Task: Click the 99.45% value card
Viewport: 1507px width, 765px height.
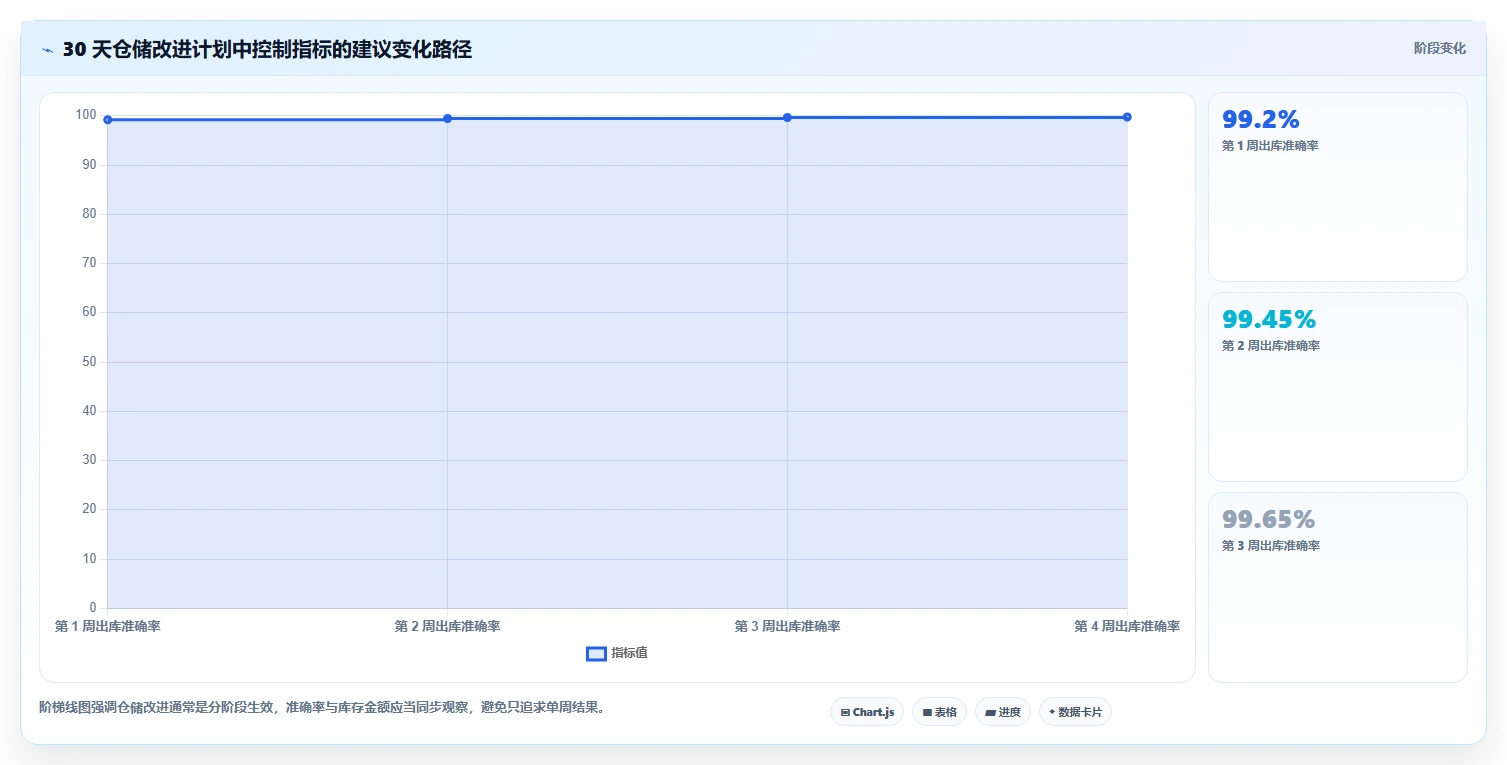Action: [1338, 387]
